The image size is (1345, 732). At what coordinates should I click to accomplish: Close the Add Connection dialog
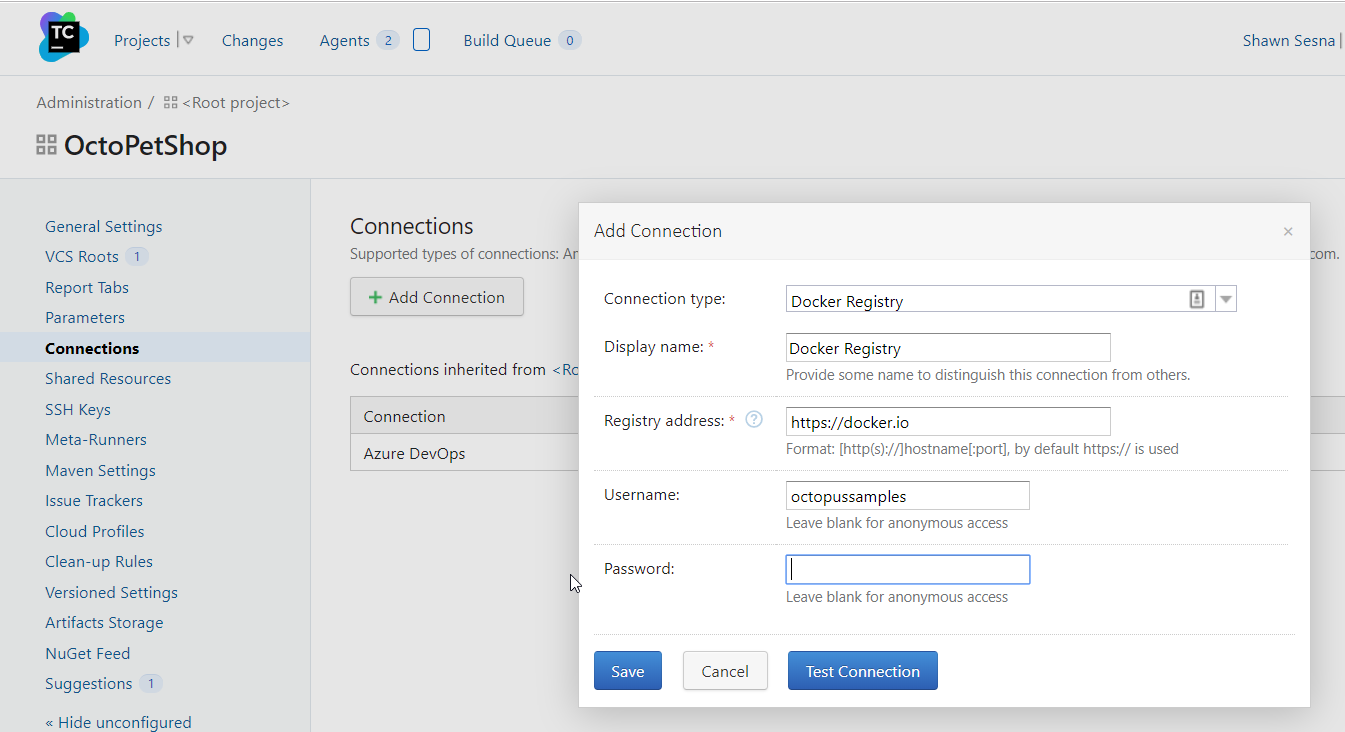[x=1288, y=232]
